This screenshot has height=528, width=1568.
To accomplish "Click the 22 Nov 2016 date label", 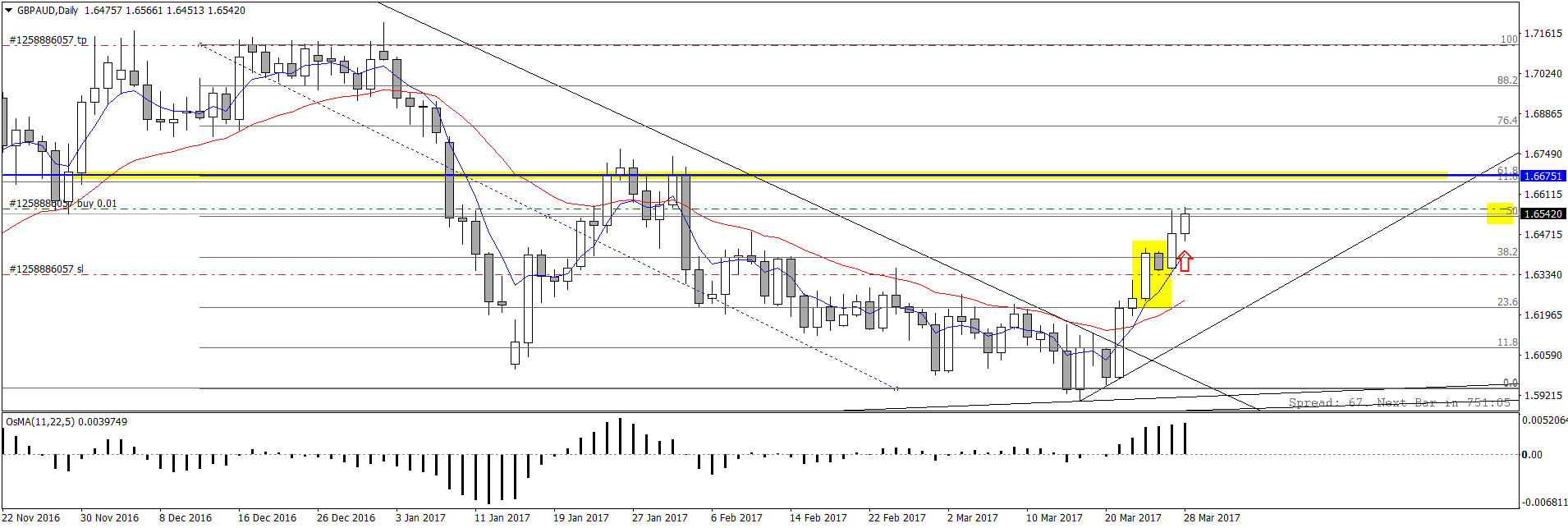I will click(x=31, y=518).
